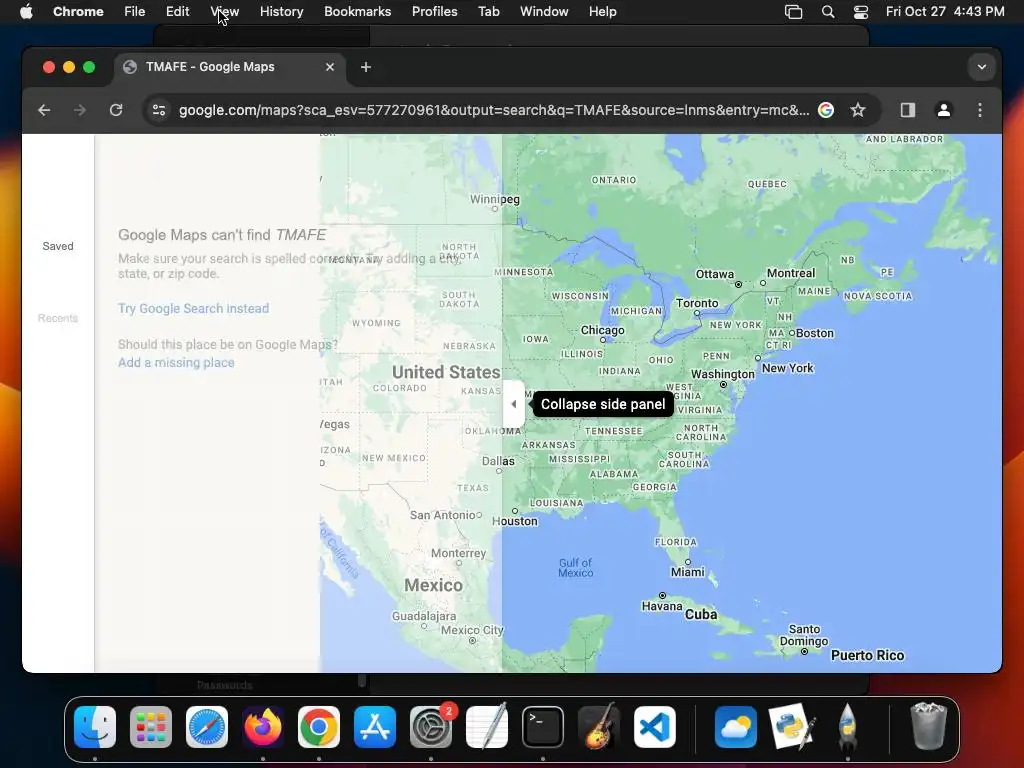Click the Washington label on the map
The height and width of the screenshot is (768, 1024).
(x=722, y=374)
